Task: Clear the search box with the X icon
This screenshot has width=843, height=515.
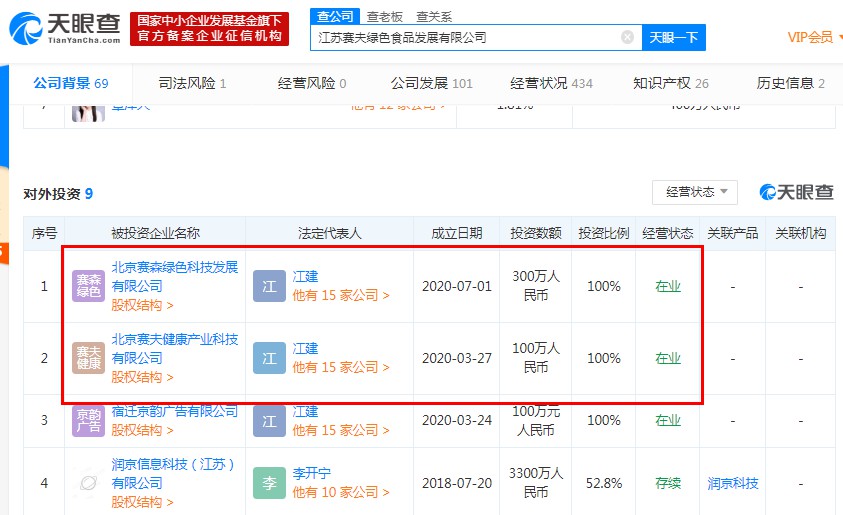Action: 627,37
